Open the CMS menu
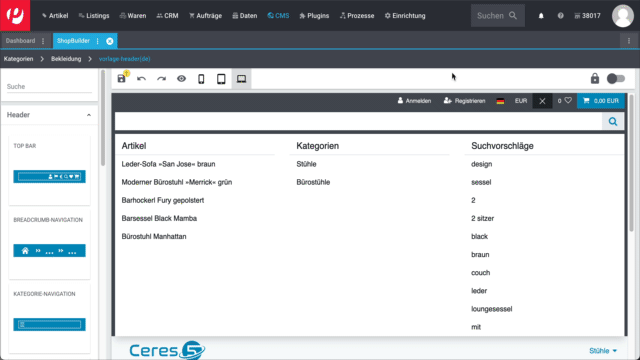Image resolution: width=640 pixels, height=360 pixels. click(278, 16)
